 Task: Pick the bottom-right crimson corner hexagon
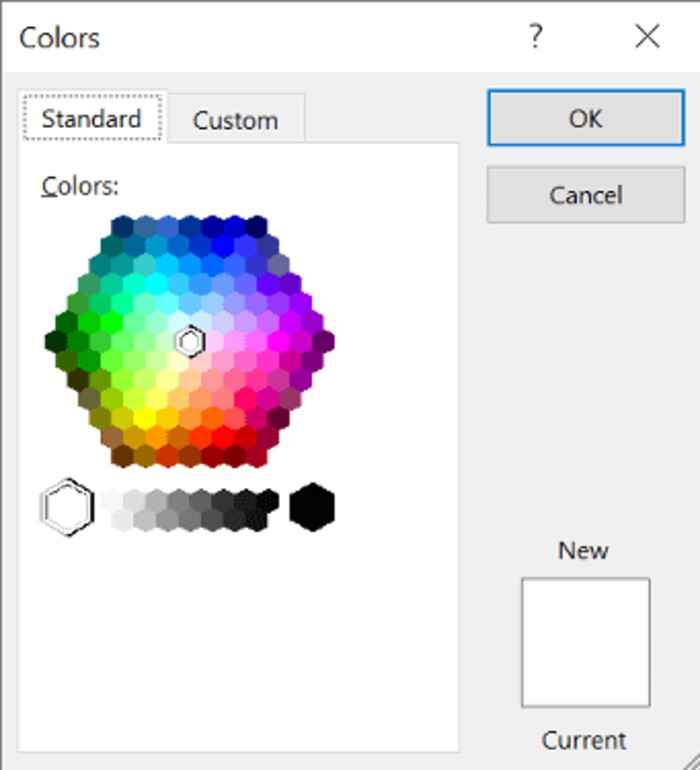point(256,455)
